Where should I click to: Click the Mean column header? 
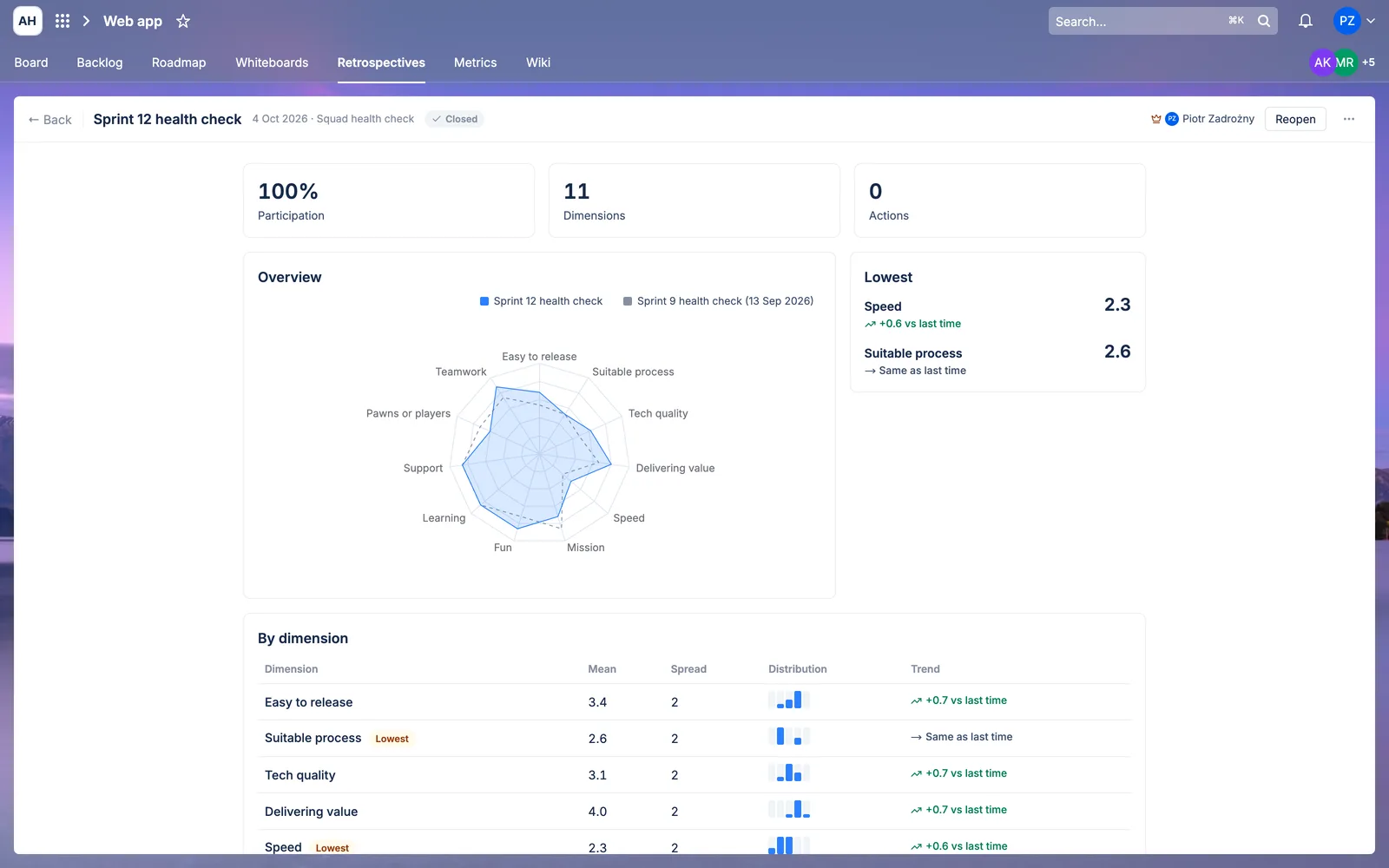tap(602, 669)
